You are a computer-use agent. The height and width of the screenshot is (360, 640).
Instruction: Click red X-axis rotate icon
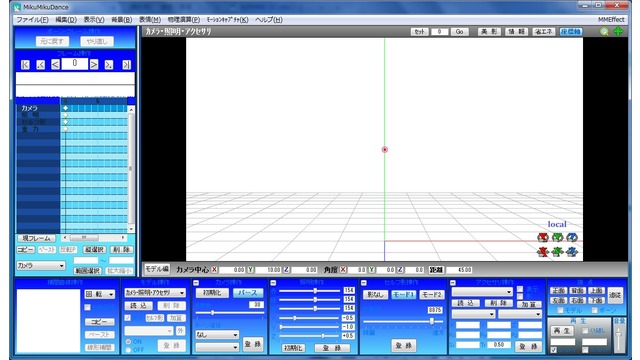pos(542,237)
